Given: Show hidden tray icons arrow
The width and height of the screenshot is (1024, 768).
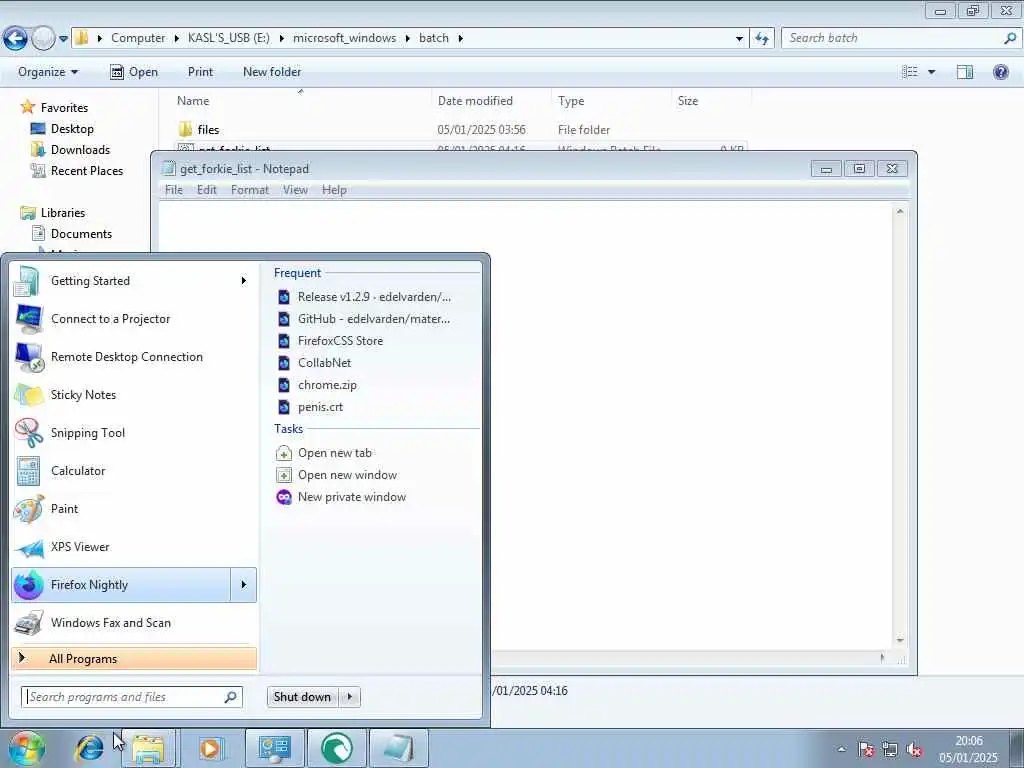Looking at the screenshot, I should (842, 750).
